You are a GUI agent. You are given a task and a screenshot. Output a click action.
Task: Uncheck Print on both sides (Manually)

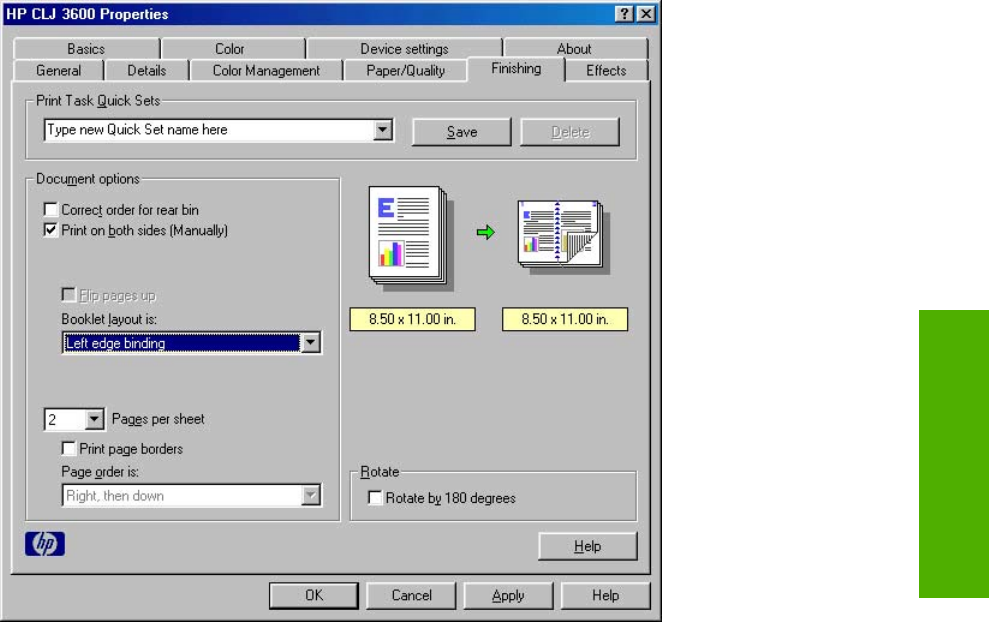pos(50,230)
